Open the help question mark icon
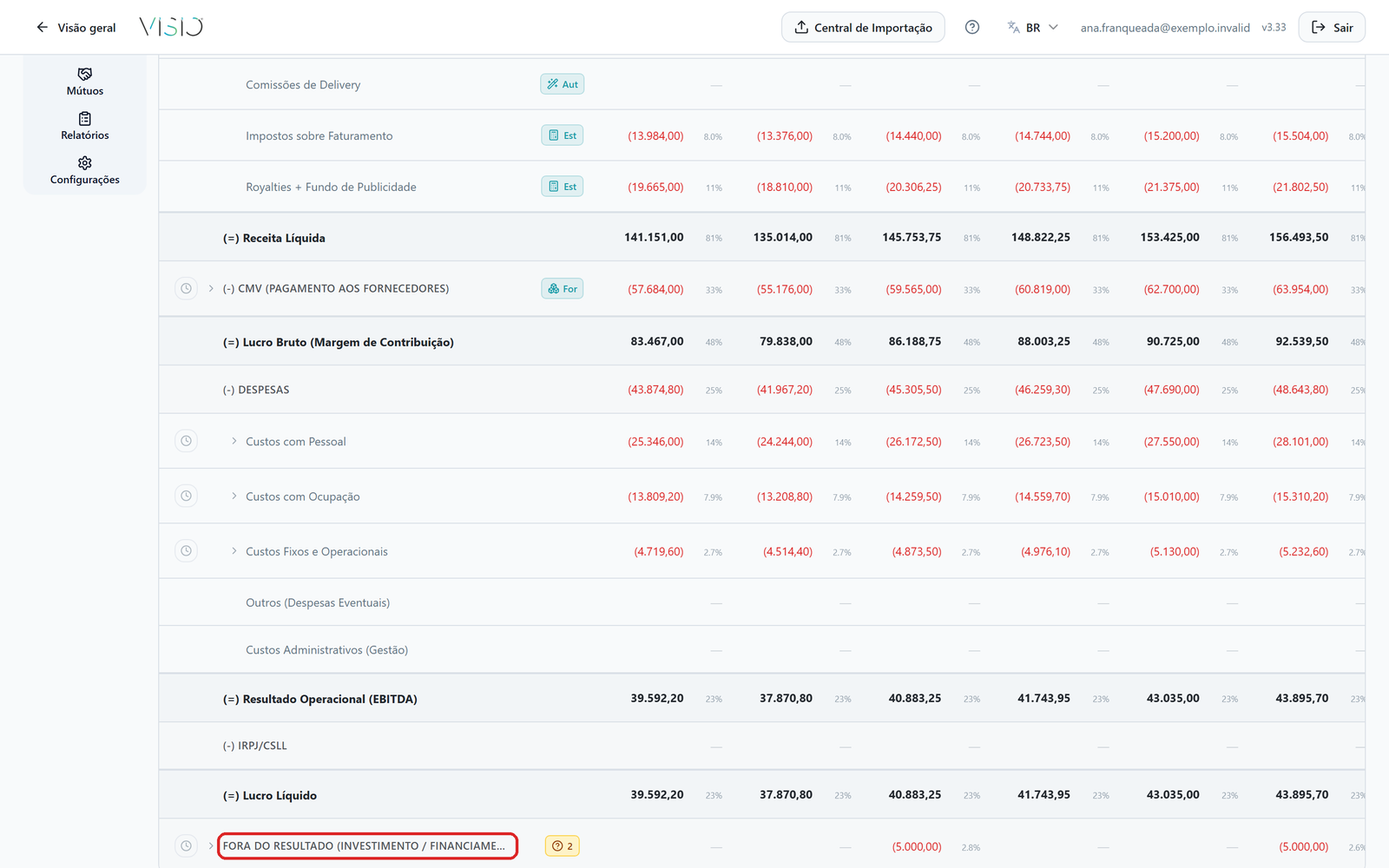 [x=972, y=27]
